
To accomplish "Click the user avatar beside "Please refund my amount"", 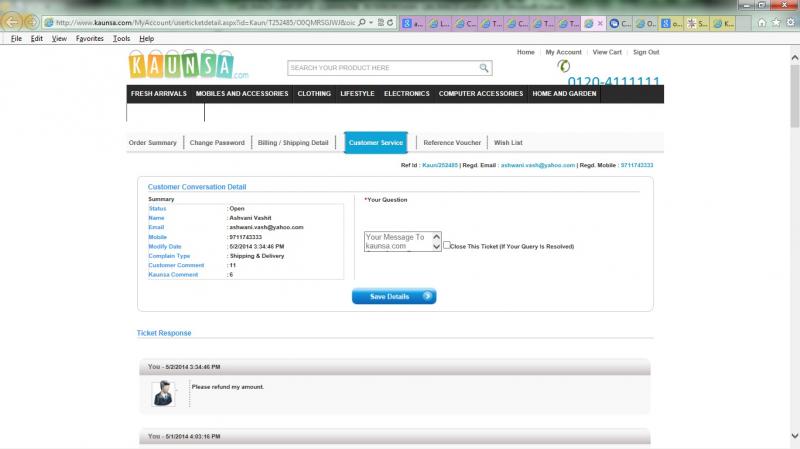I will [x=163, y=393].
